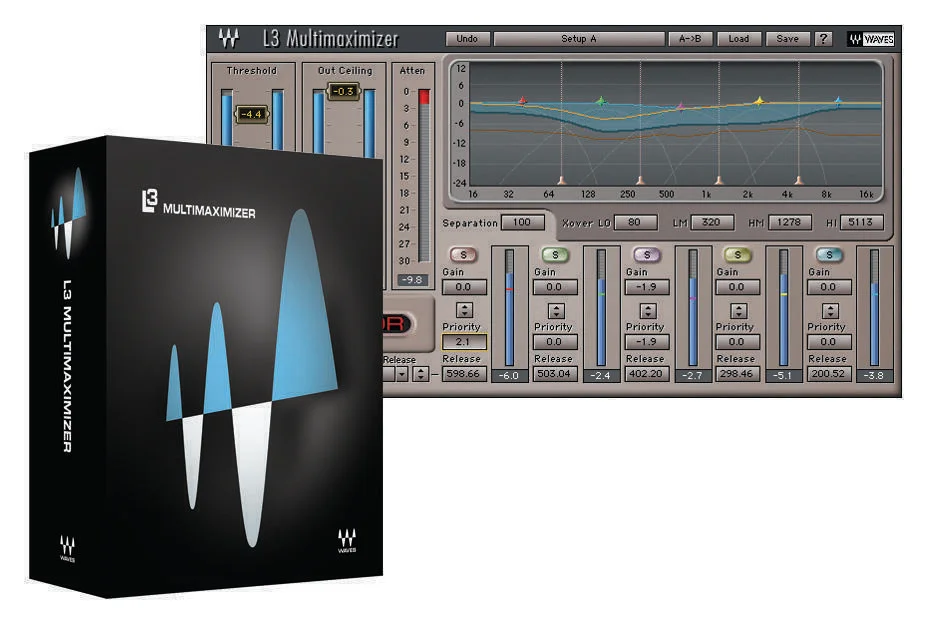The image size is (940, 629).
Task: Select the yellow high-mid band marker
Action: tap(759, 101)
